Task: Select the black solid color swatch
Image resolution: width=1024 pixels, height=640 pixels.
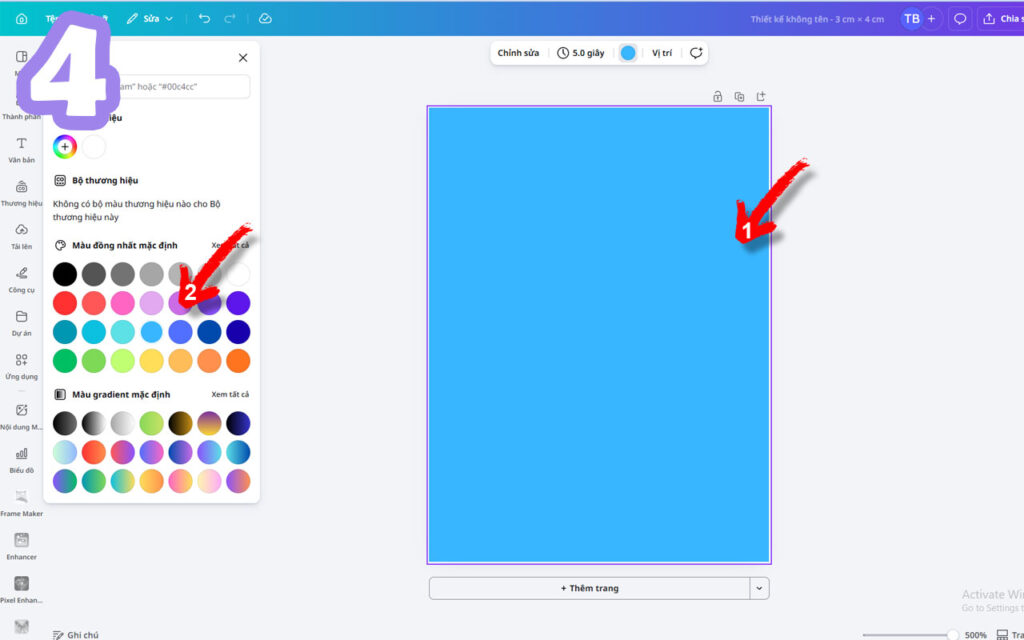Action: 65,274
